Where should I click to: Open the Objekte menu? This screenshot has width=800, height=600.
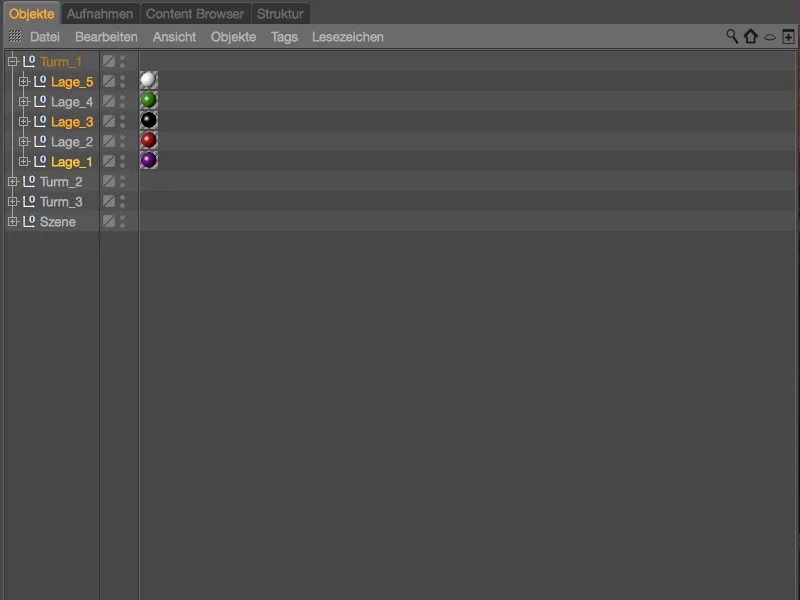click(233, 37)
